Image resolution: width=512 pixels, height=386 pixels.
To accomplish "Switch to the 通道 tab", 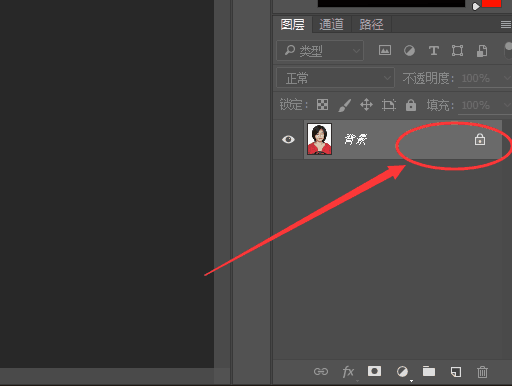I will (x=331, y=25).
